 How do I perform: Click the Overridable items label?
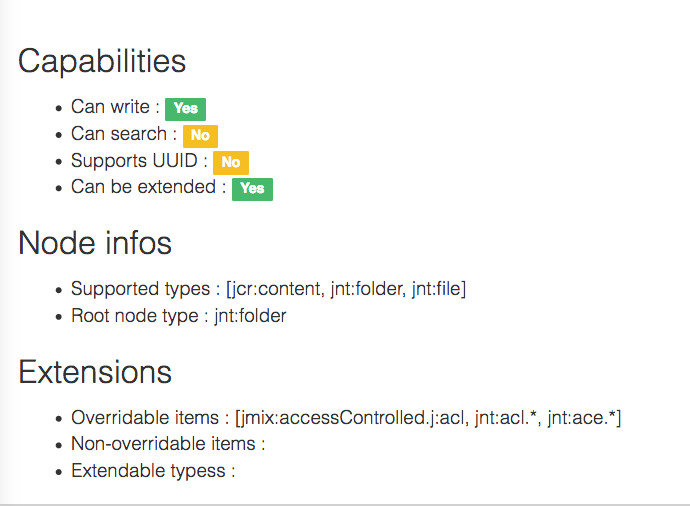(145, 418)
